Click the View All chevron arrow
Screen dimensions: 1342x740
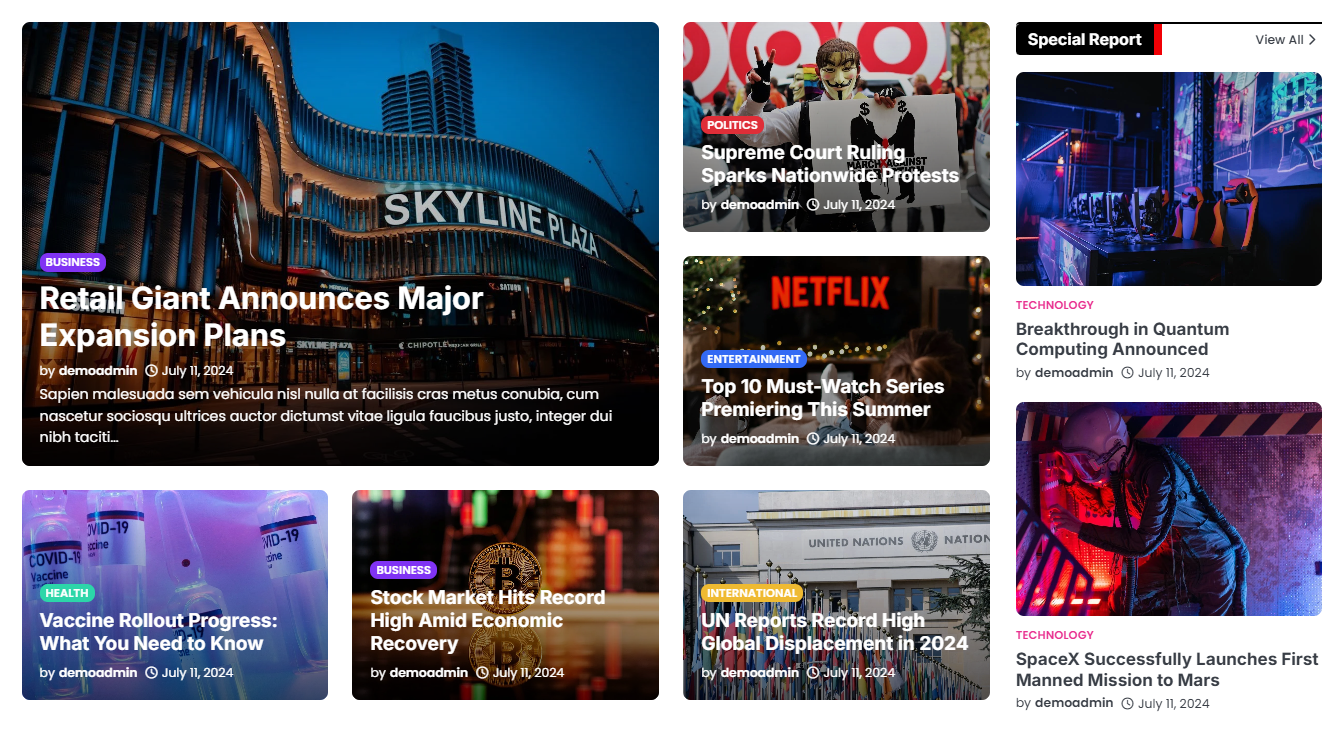1312,40
